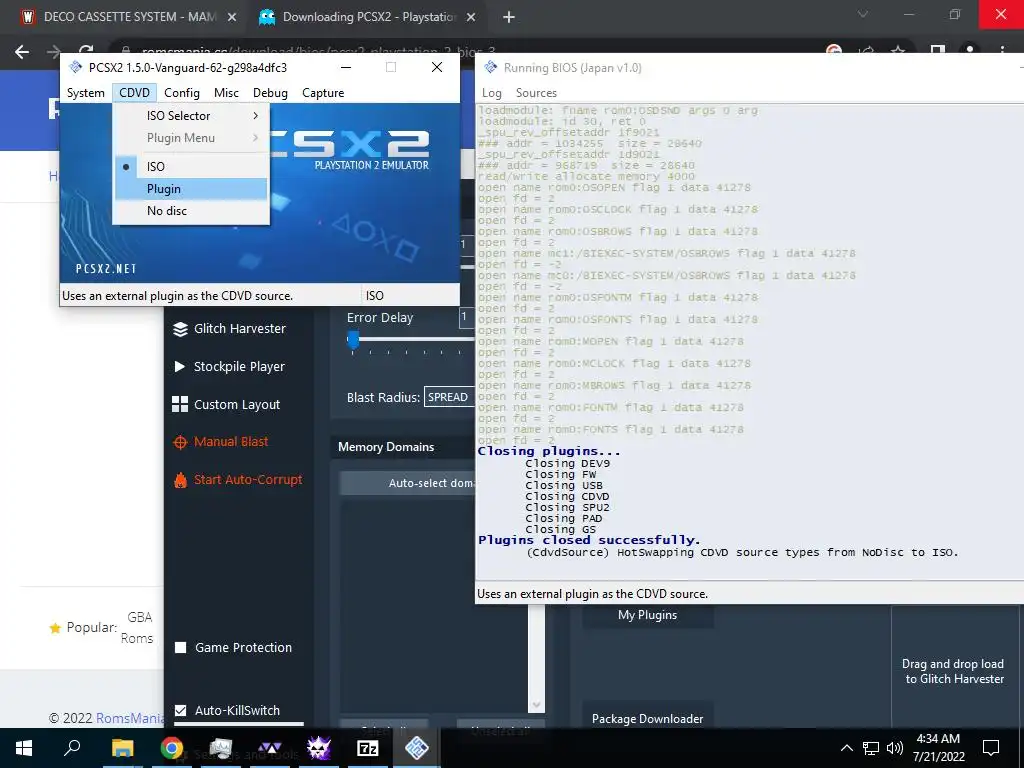This screenshot has width=1024, height=768.
Task: Click the Closing plugins... log line
Action: pos(549,451)
